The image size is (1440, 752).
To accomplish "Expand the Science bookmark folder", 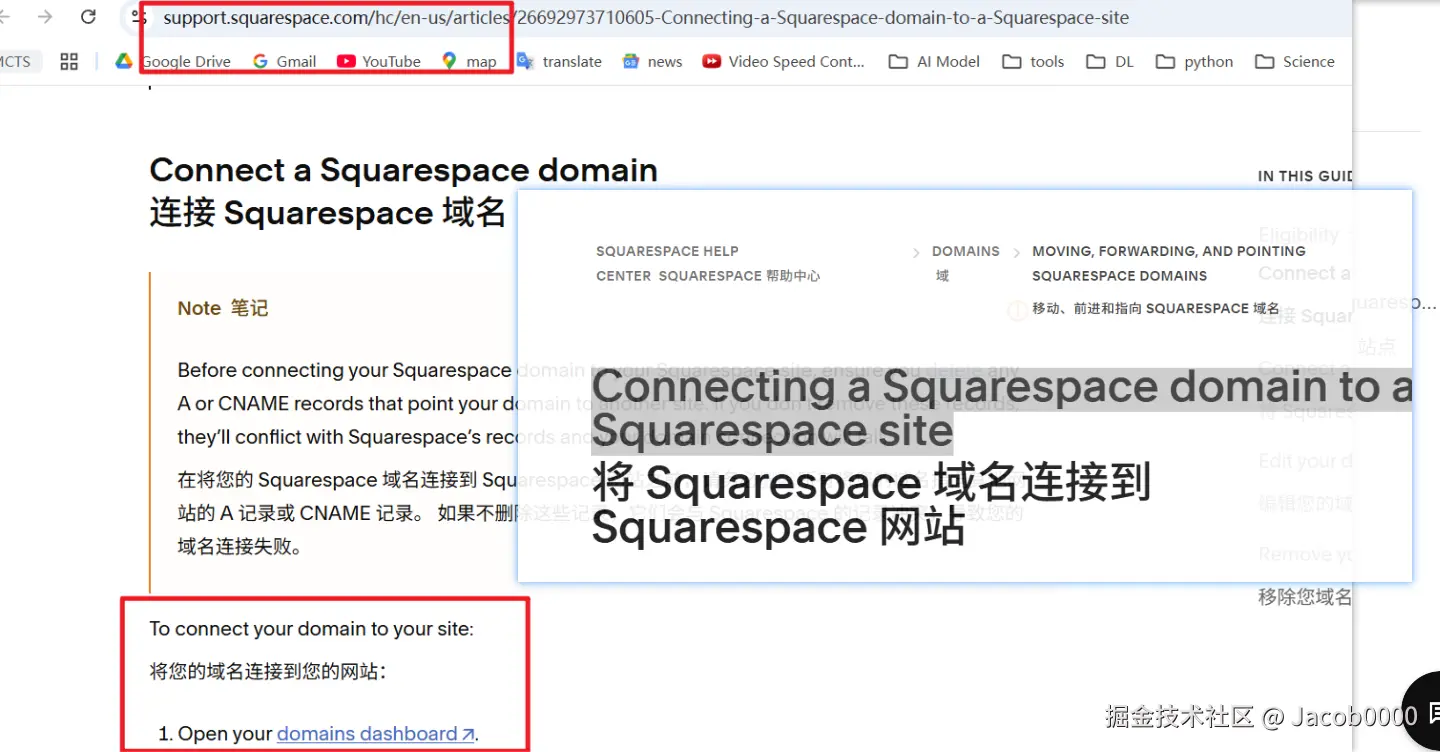I will (1294, 62).
